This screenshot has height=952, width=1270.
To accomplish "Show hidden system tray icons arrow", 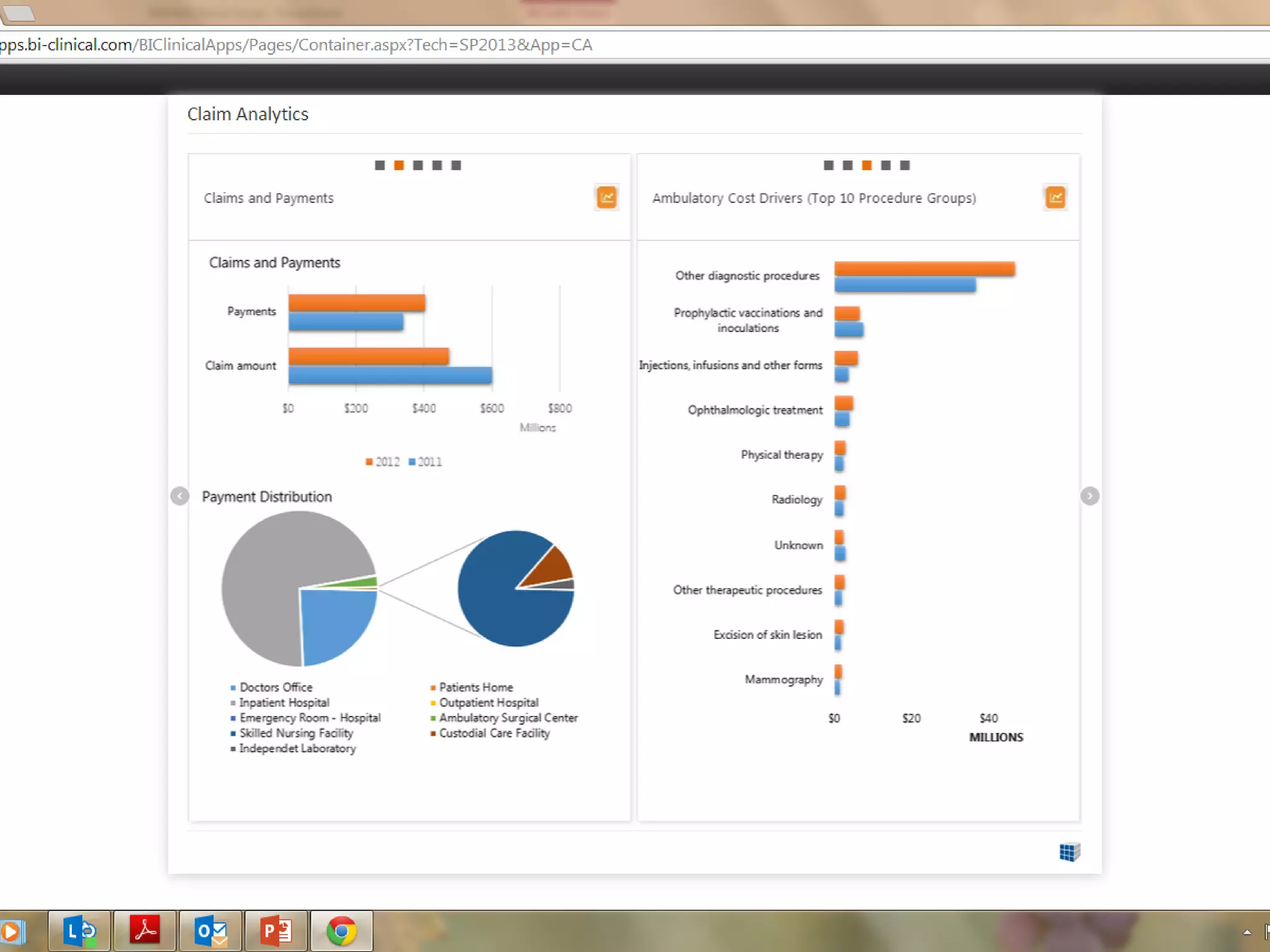I will (x=1247, y=932).
